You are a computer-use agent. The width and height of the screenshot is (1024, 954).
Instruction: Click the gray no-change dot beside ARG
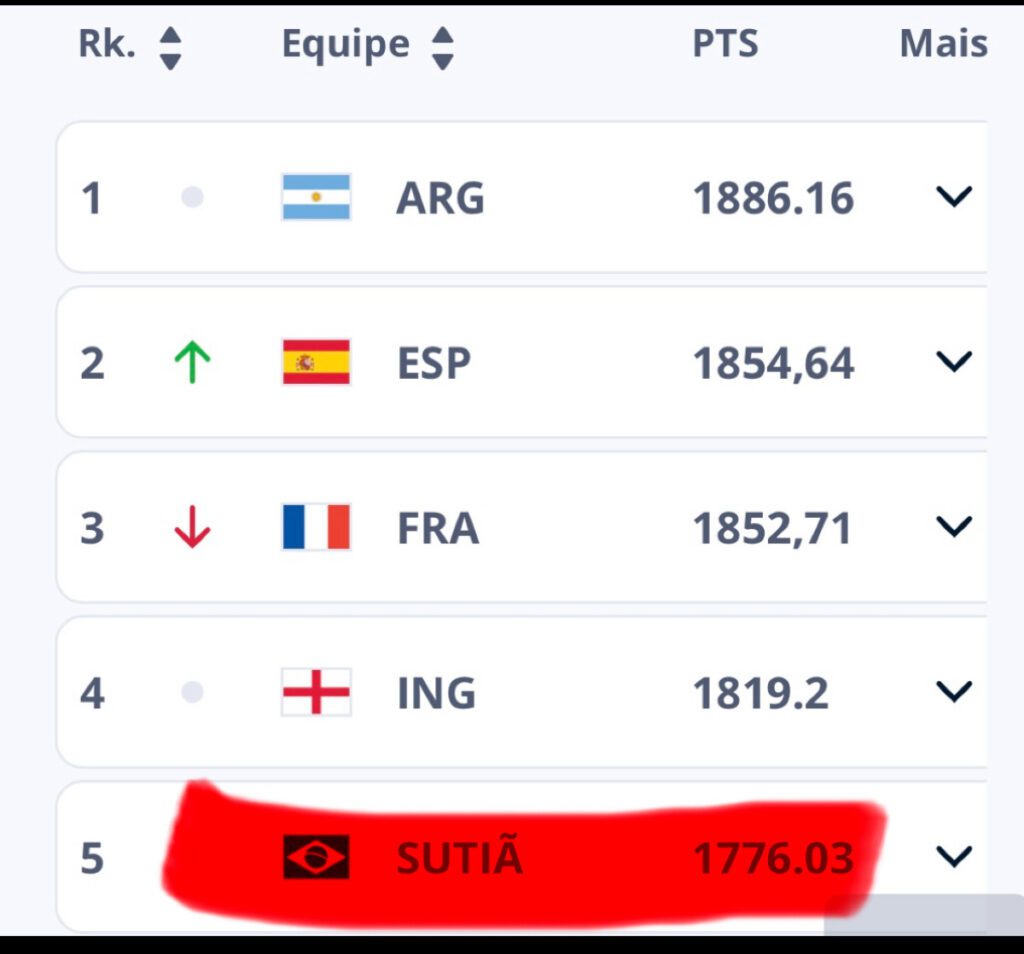point(192,197)
